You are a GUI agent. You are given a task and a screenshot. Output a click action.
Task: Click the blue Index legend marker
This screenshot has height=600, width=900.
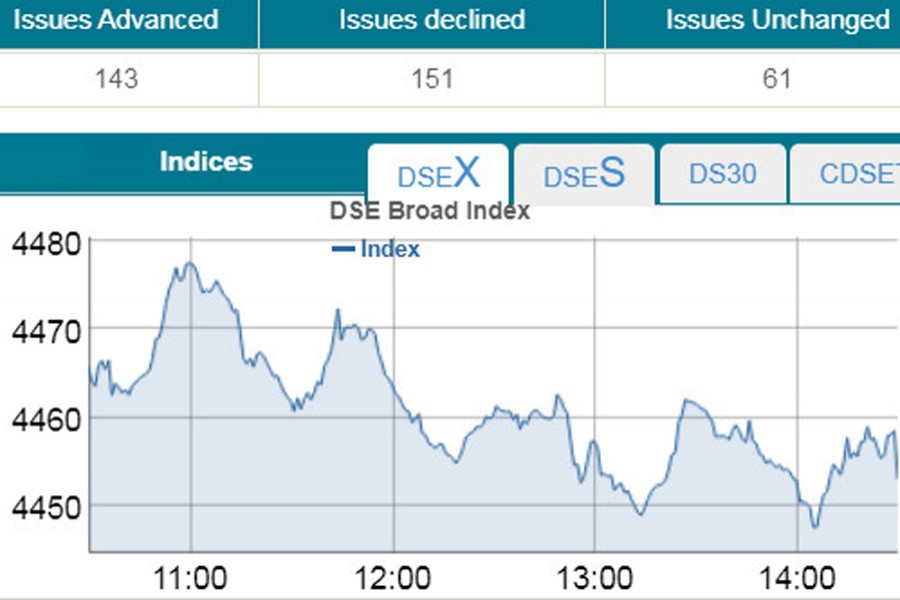[x=344, y=249]
